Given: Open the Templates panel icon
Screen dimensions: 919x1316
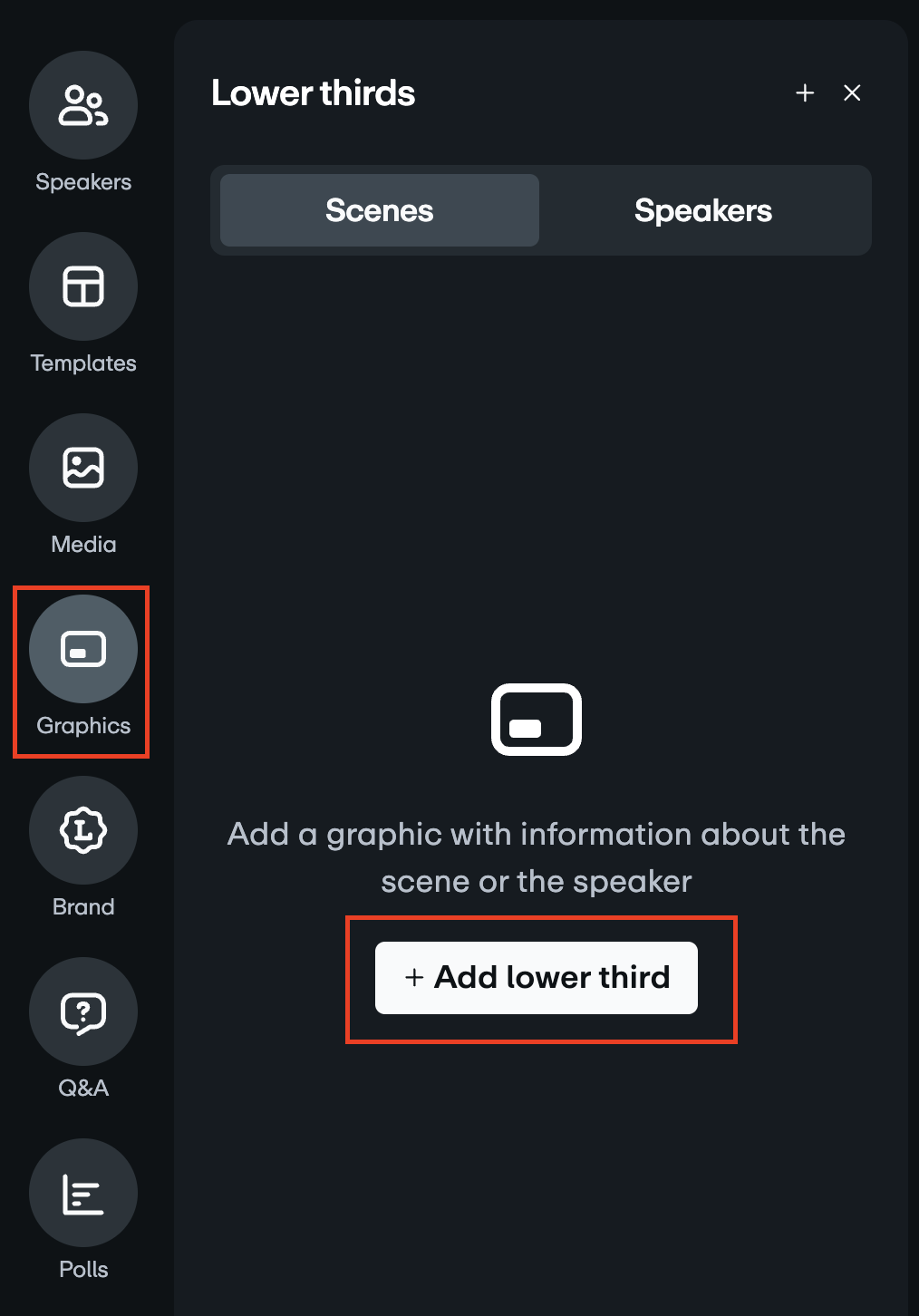Looking at the screenshot, I should pos(82,286).
